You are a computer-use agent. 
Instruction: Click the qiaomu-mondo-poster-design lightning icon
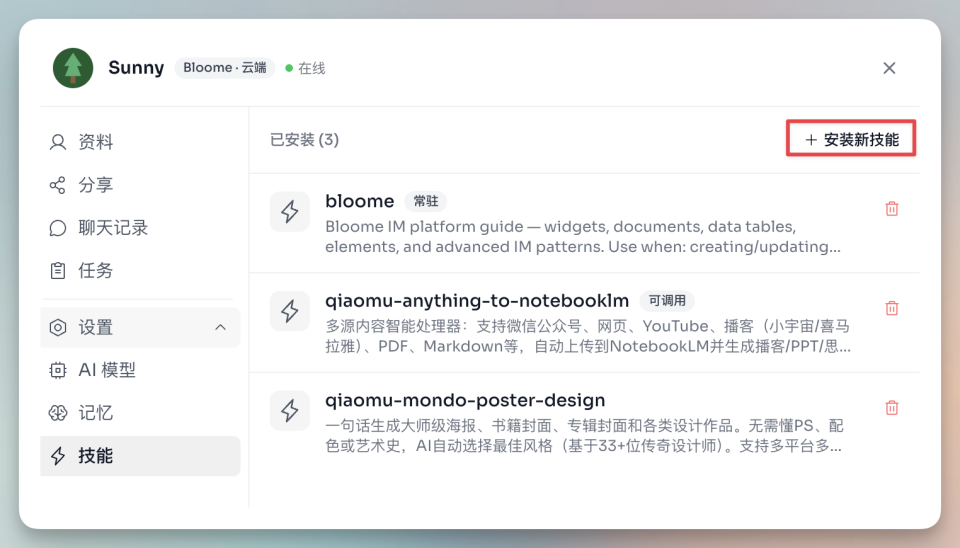290,410
